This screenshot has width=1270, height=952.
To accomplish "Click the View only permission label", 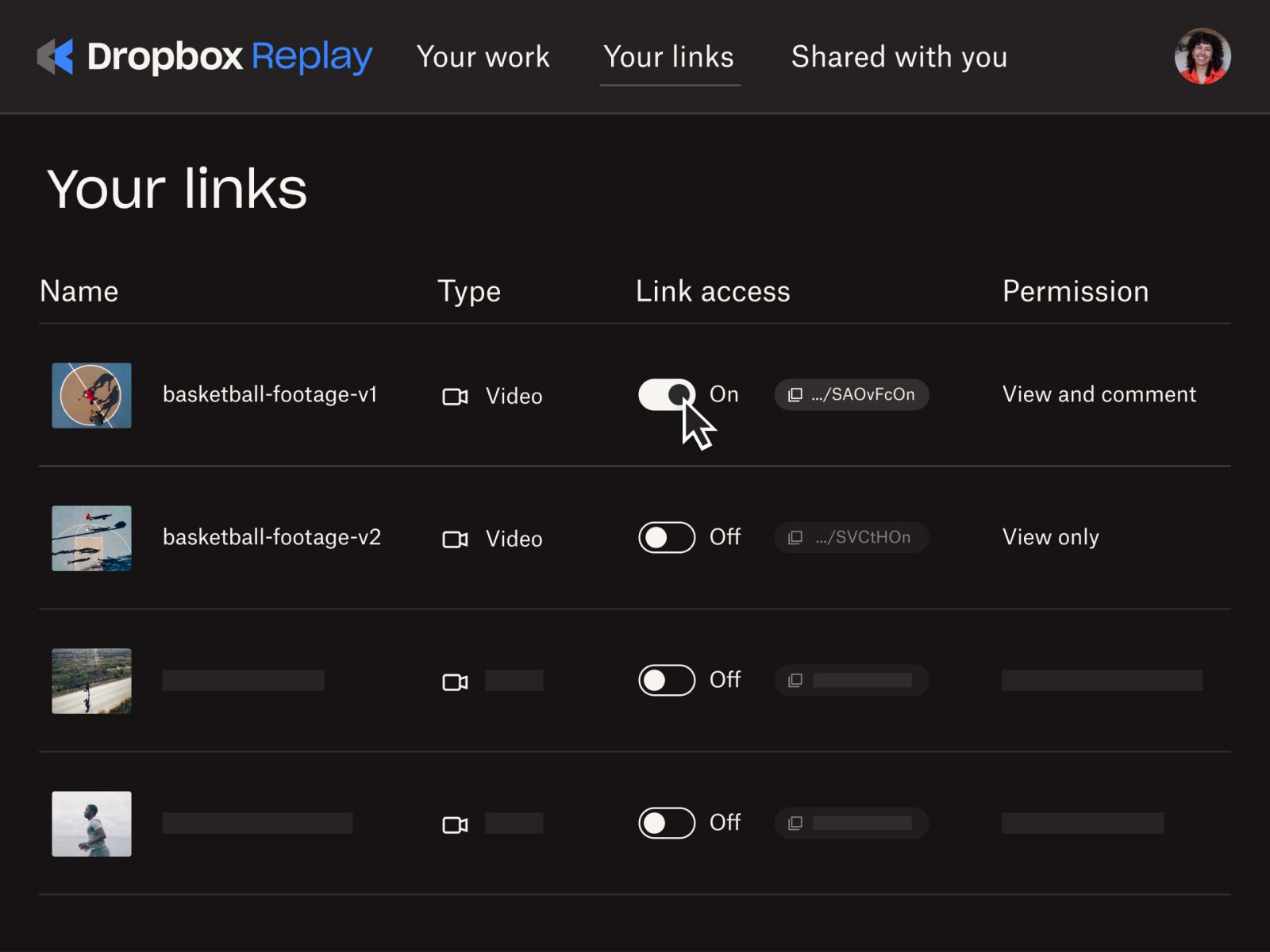I will tap(1050, 537).
